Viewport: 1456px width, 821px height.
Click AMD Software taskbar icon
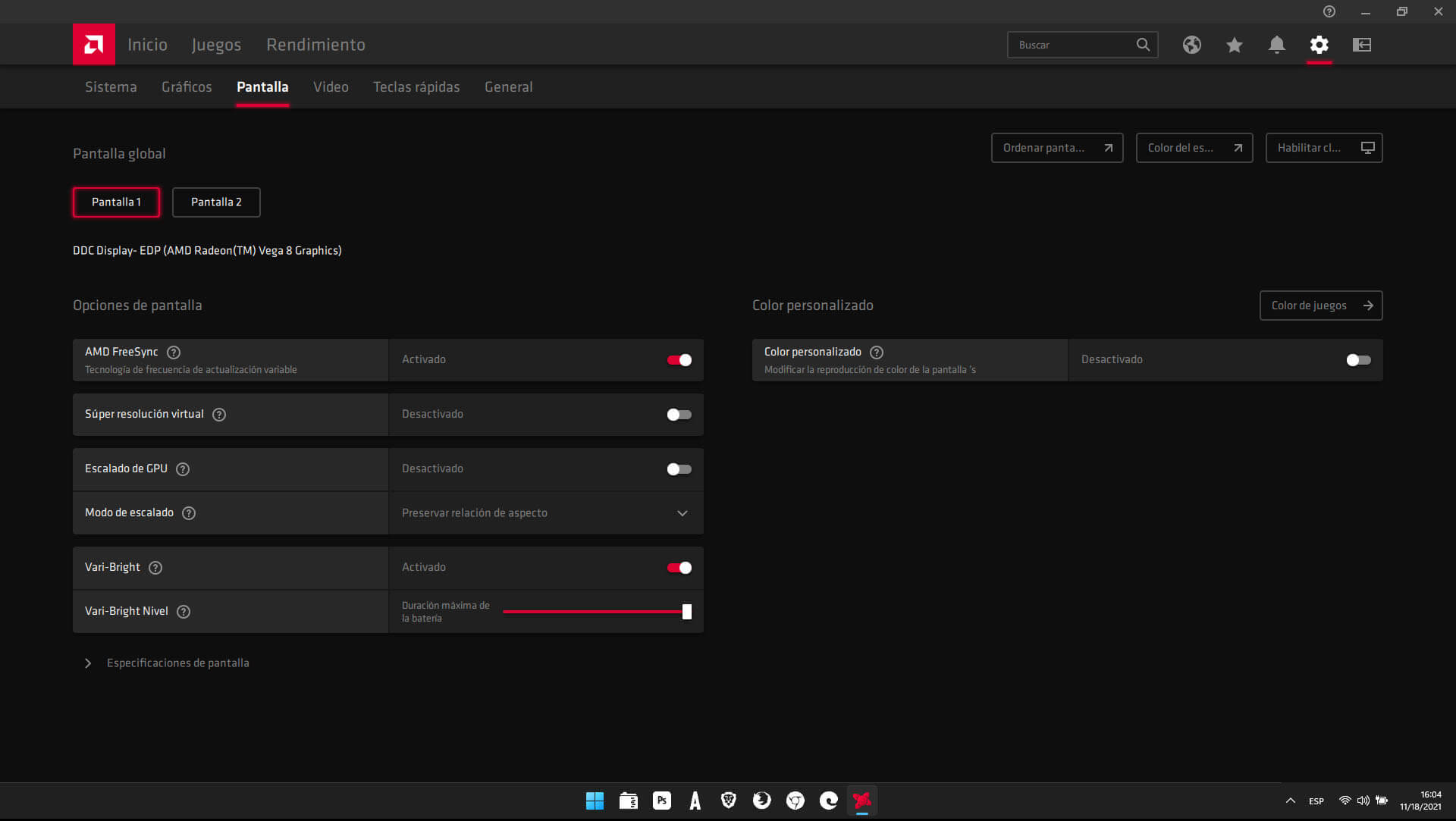click(x=862, y=801)
